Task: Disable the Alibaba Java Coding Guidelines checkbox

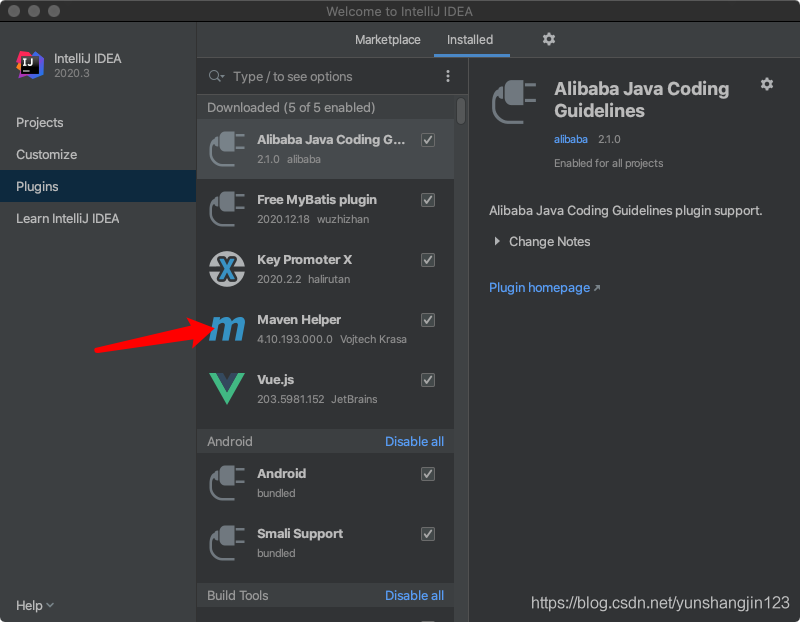Action: tap(428, 140)
